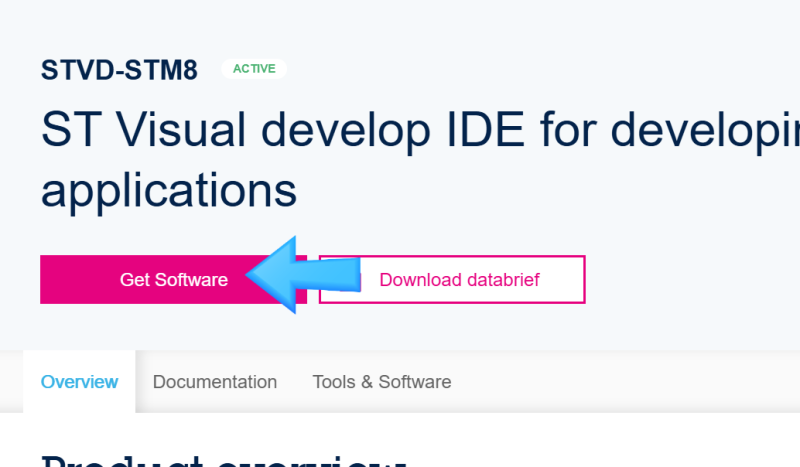Select the Tools & Software tab
The height and width of the screenshot is (467, 800).
[382, 382]
